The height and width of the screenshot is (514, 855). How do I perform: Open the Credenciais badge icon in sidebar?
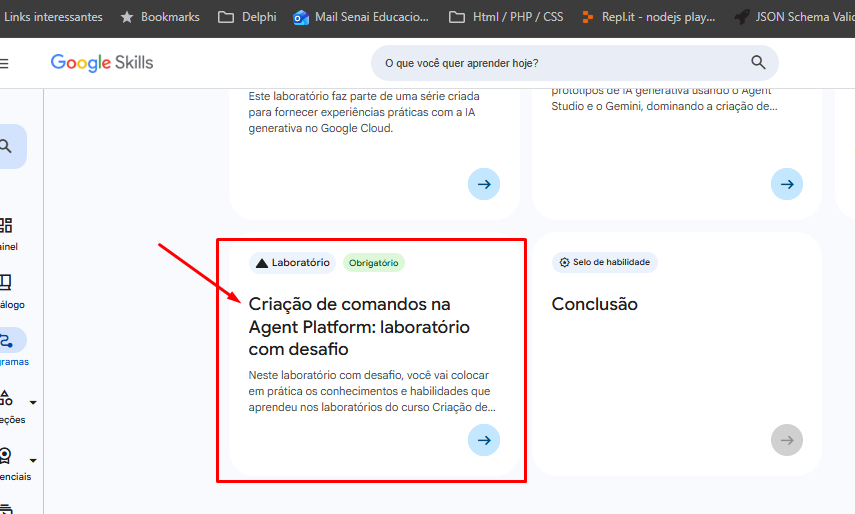coord(5,455)
